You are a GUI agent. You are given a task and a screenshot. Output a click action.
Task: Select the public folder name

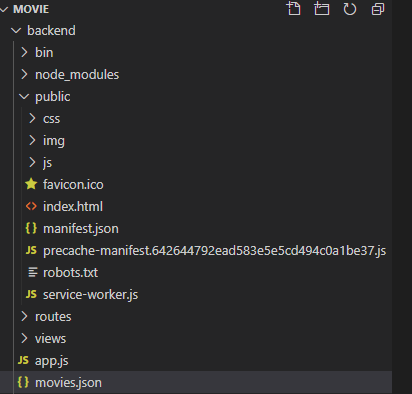pos(53,97)
